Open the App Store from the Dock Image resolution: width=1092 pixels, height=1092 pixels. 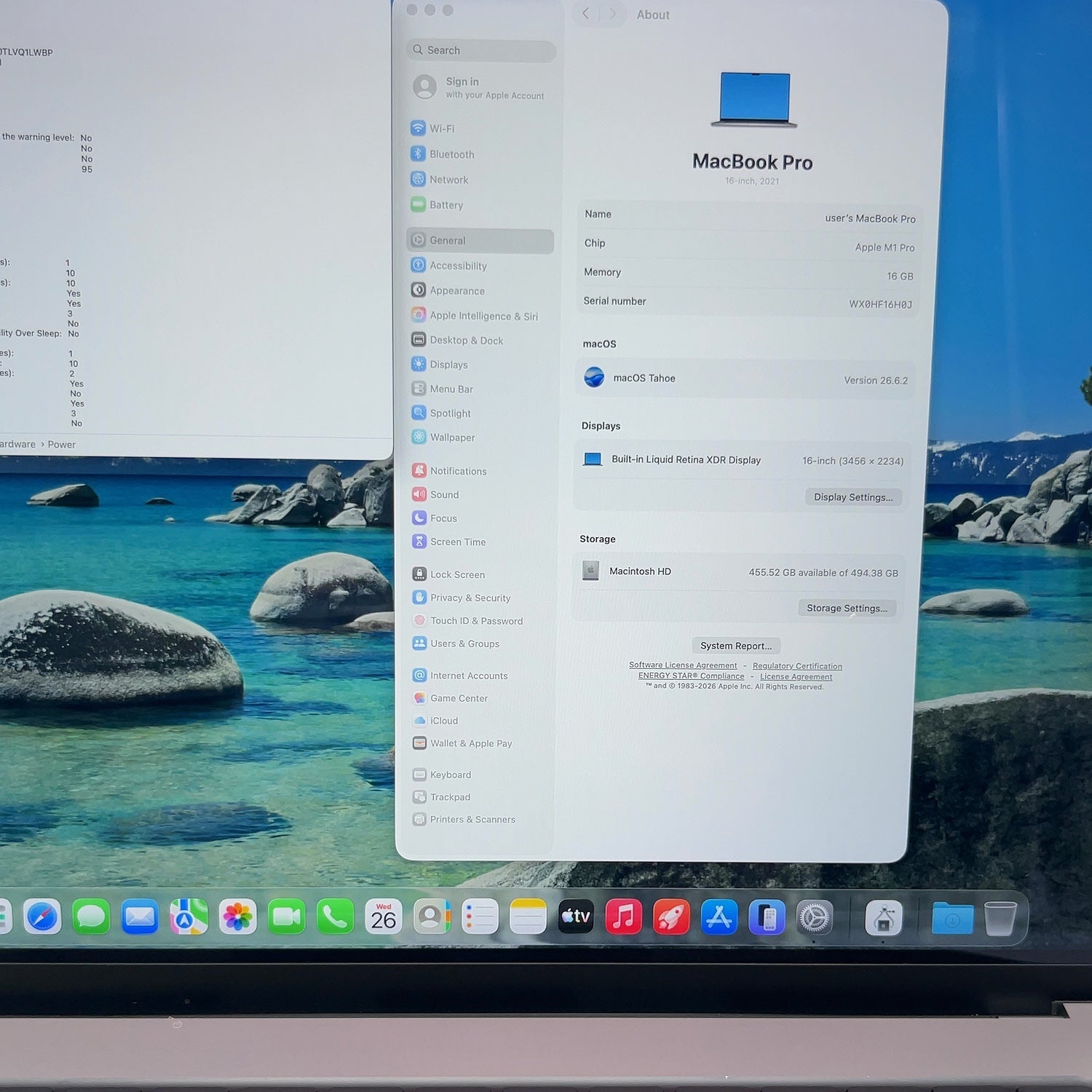click(x=719, y=917)
